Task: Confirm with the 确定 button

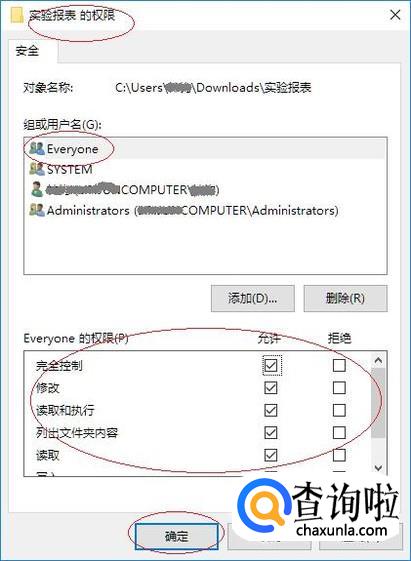Action: 177,536
